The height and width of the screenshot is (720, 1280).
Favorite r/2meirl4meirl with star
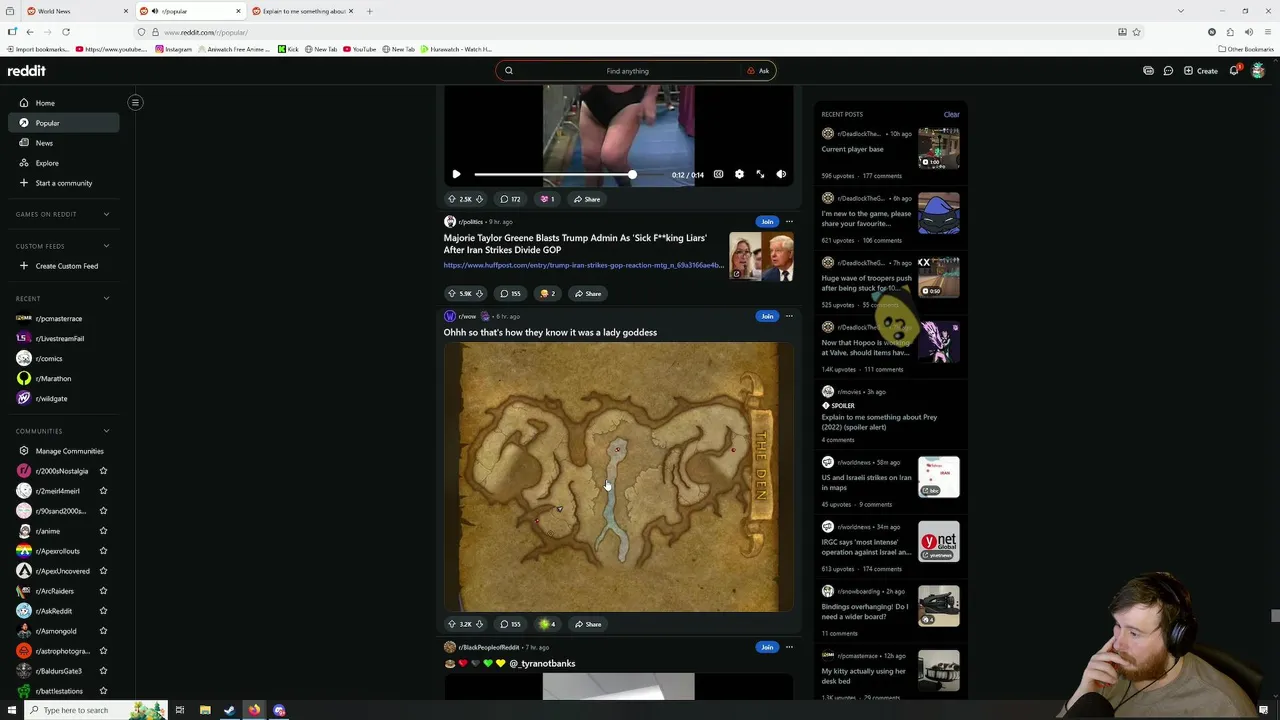[103, 491]
